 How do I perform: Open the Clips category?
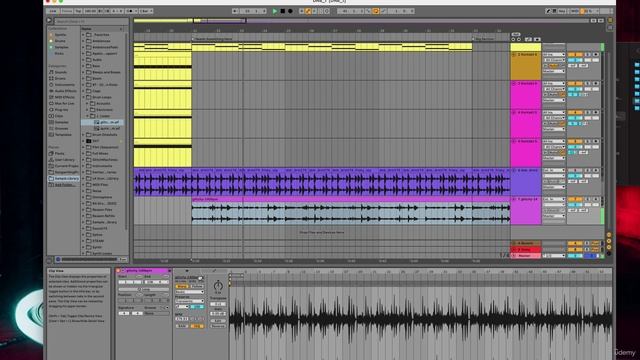coord(59,116)
